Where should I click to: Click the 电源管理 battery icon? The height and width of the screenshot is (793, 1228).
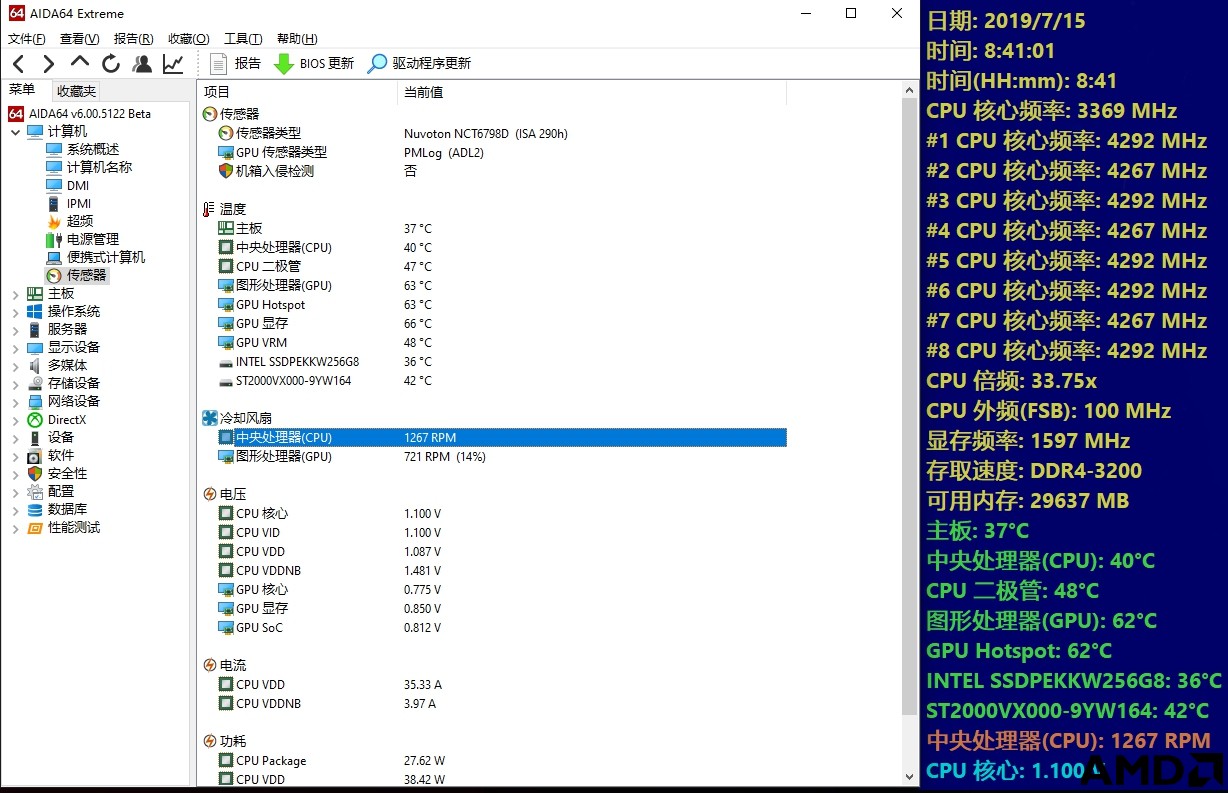point(54,239)
